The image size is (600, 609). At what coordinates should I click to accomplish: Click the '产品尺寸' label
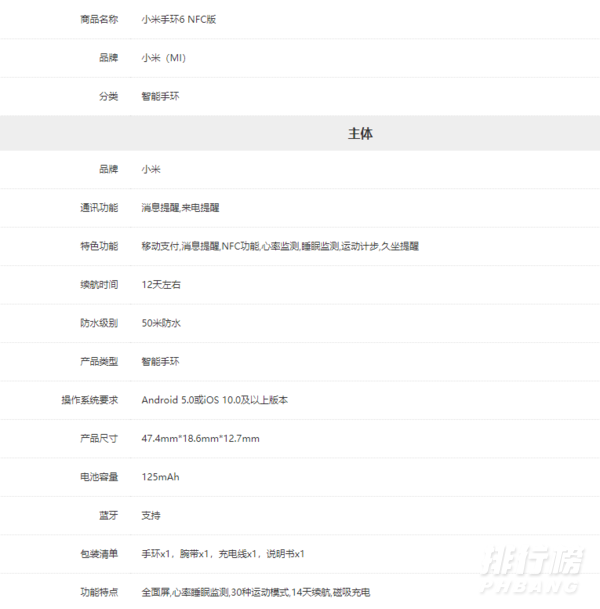click(99, 438)
